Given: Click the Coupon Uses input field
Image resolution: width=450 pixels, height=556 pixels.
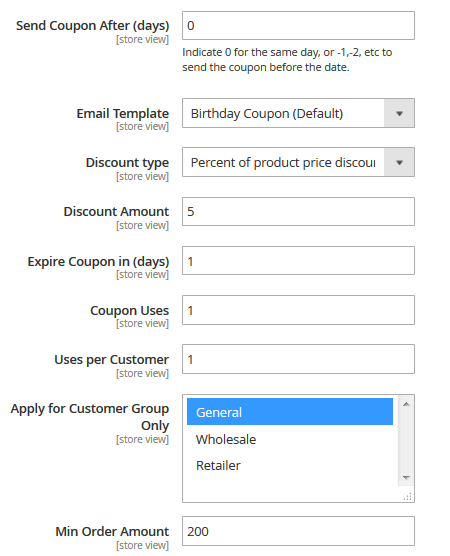Looking at the screenshot, I should tap(298, 310).
